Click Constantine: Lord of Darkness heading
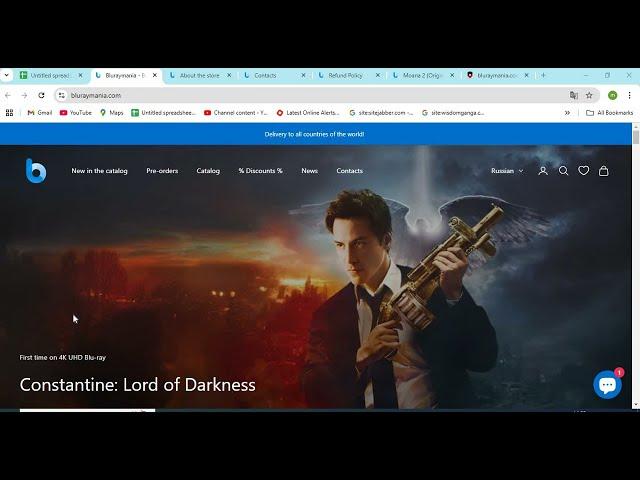Screen dimensions: 640x480 pos(138,385)
